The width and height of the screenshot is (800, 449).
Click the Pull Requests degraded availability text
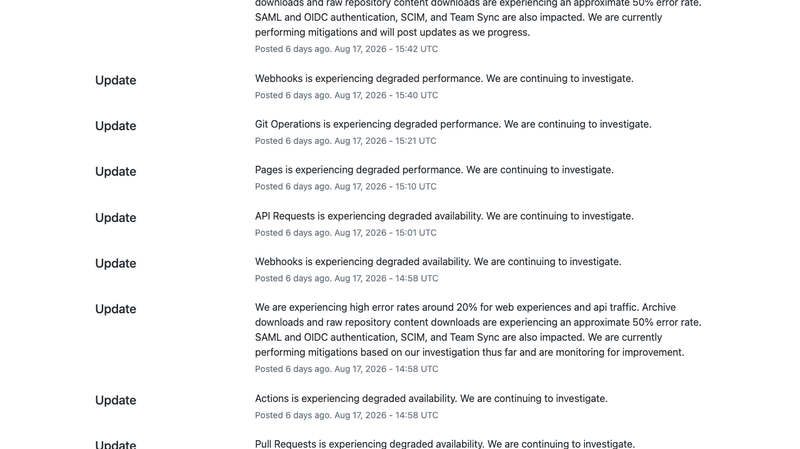(444, 443)
